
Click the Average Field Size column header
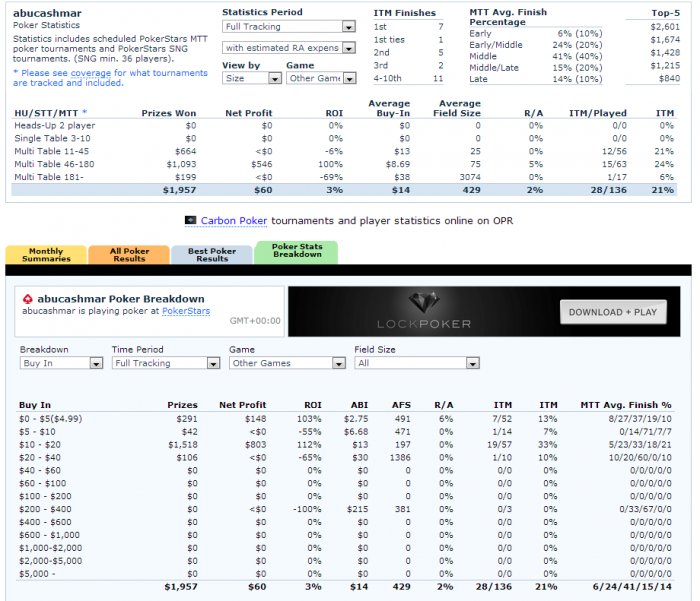[457, 109]
